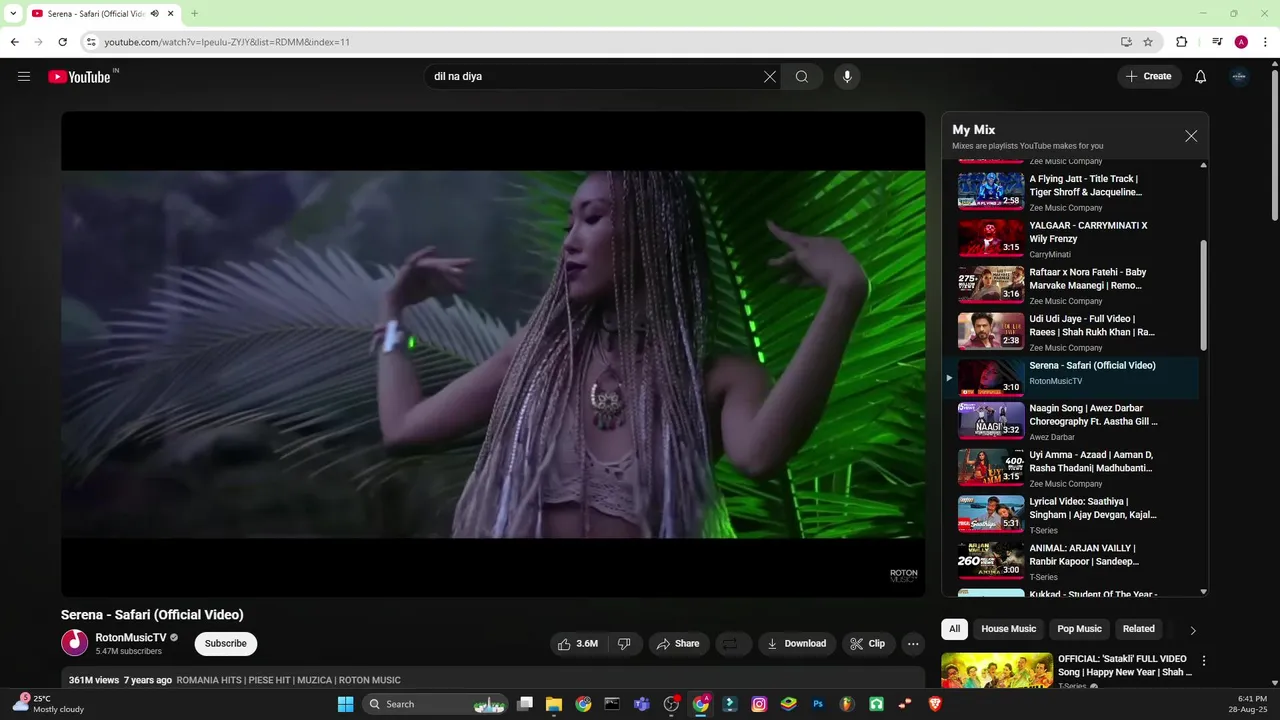Select the All filter chip
This screenshot has width=1280, height=720.
pos(955,629)
